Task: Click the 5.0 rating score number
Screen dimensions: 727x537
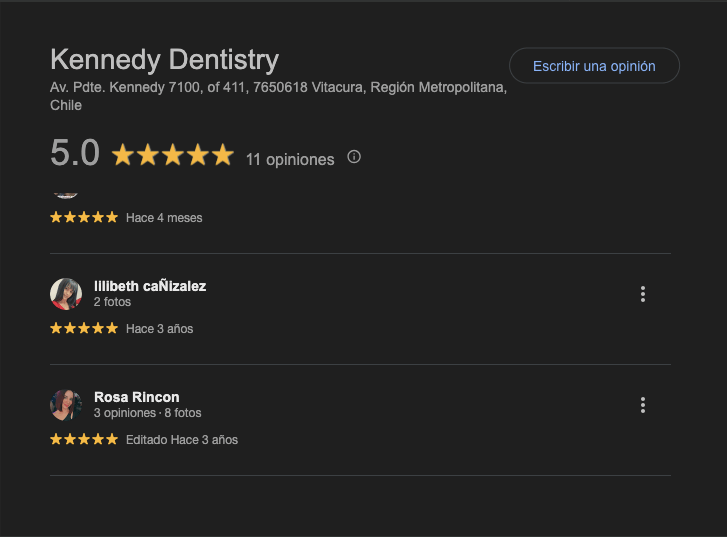Action: point(75,154)
